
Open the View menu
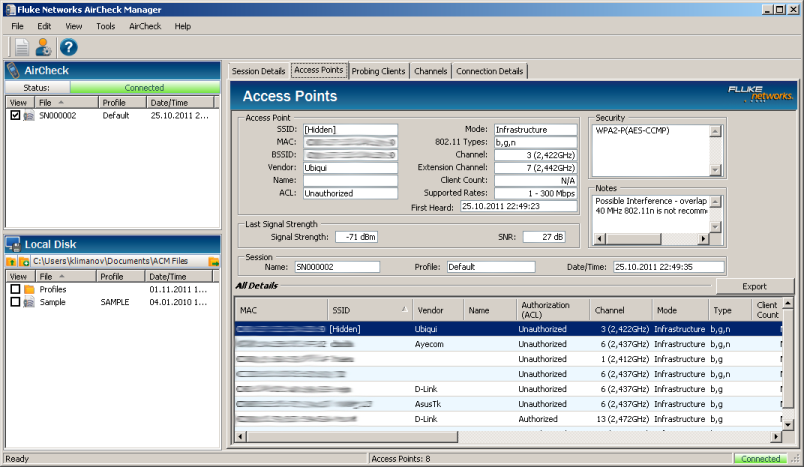[74, 26]
